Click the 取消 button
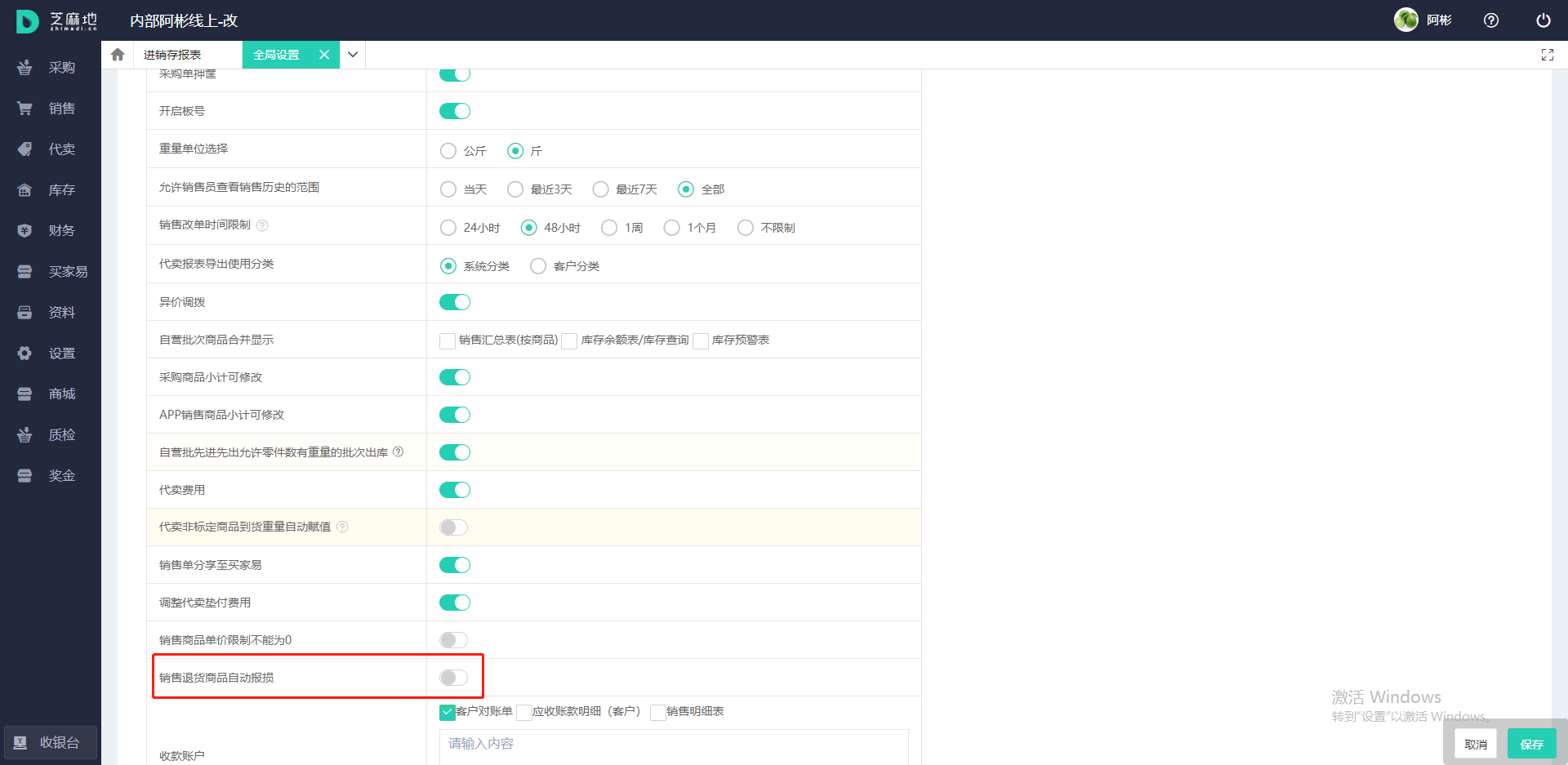The image size is (1568, 765). (1475, 744)
